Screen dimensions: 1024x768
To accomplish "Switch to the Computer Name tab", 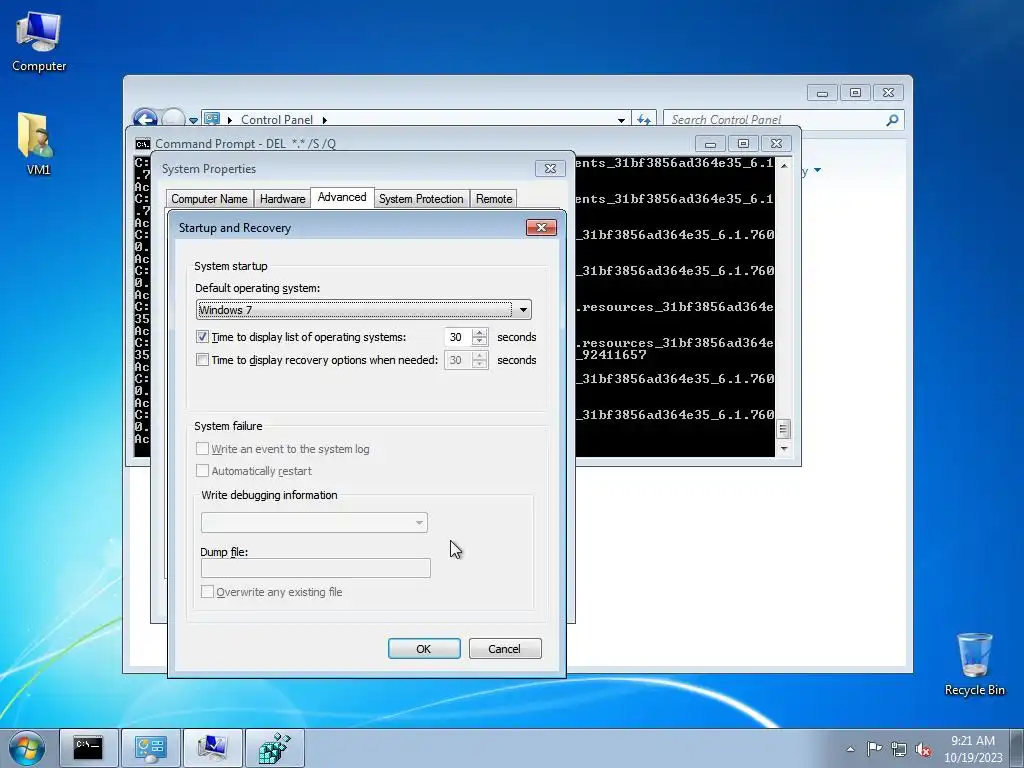I will pos(209,199).
